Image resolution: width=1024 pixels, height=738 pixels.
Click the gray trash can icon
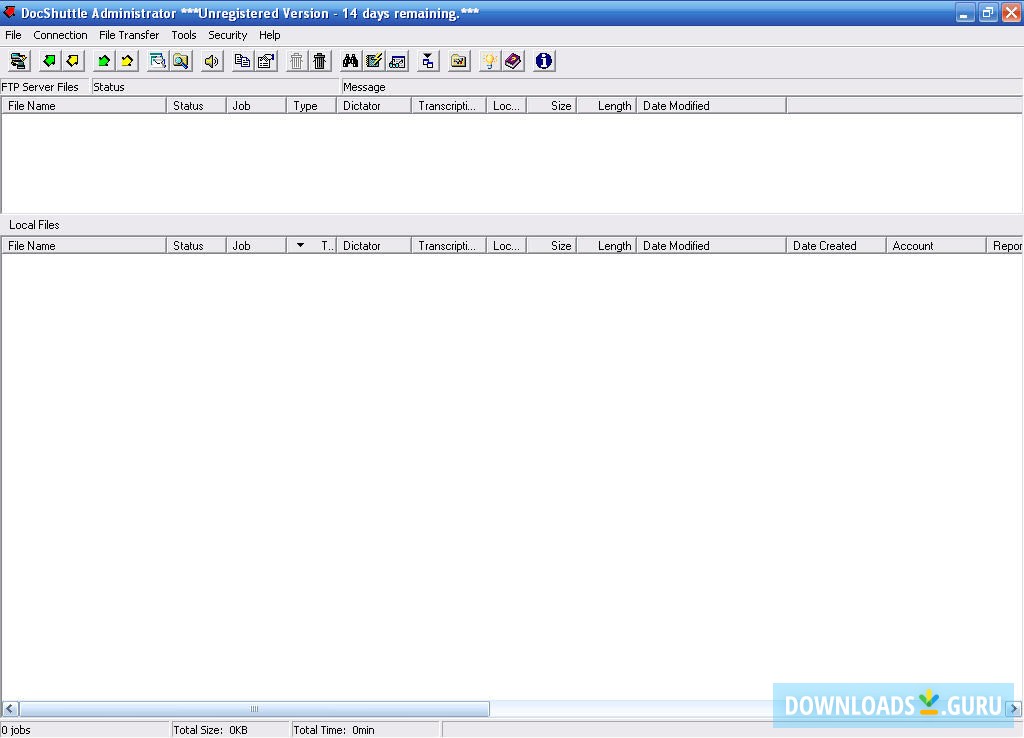click(296, 61)
